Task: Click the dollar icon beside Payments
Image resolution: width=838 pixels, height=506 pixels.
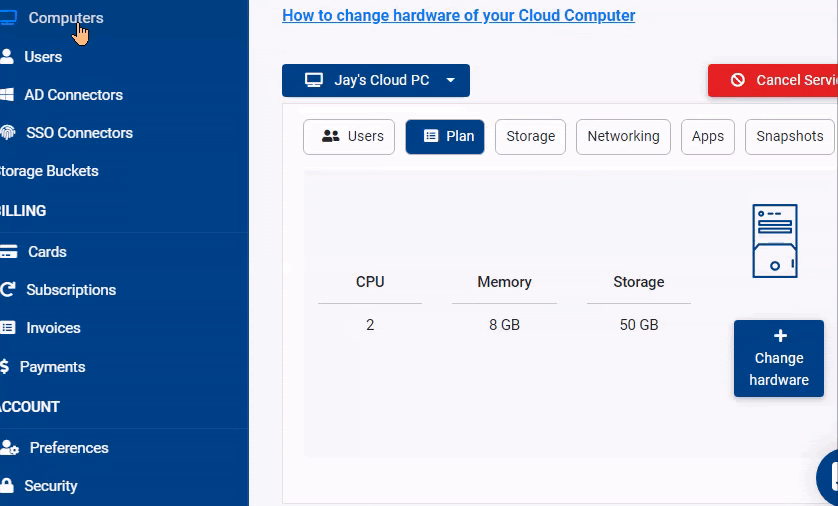Action: coord(5,367)
